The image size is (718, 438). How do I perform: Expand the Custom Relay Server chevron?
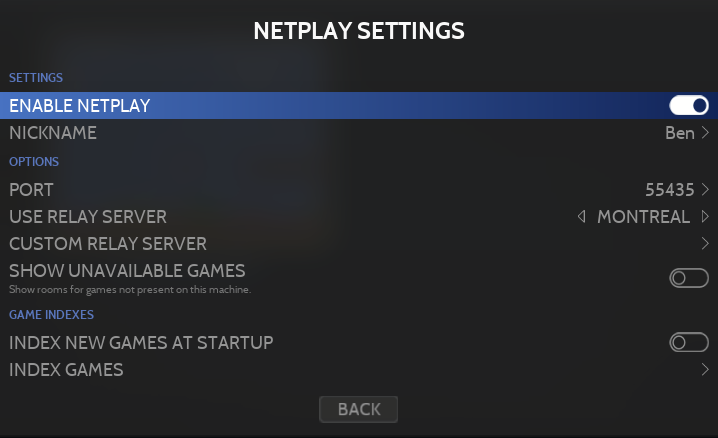click(x=705, y=243)
